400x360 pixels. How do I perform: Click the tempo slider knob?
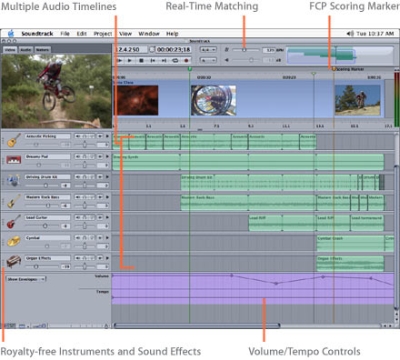tap(244, 50)
